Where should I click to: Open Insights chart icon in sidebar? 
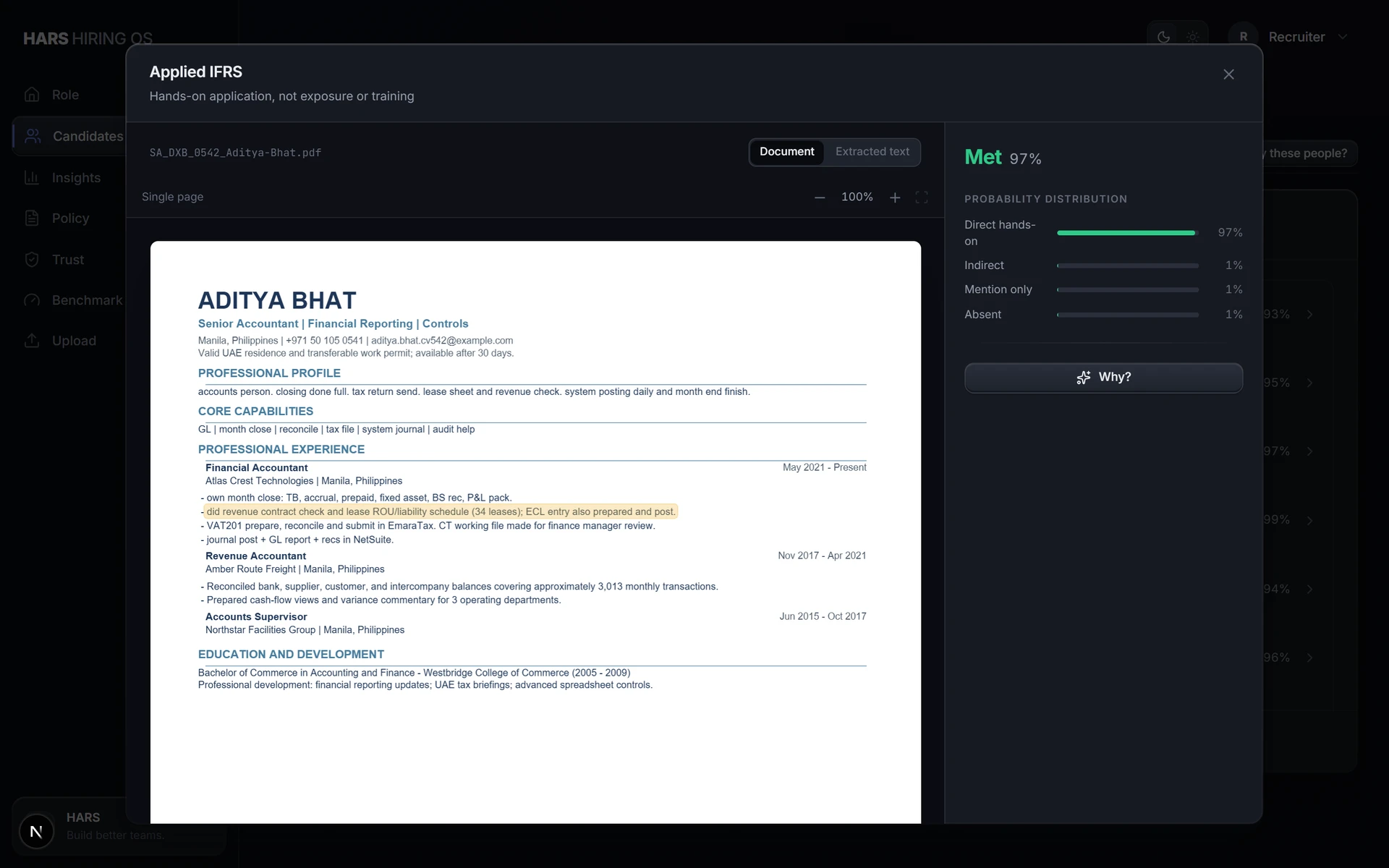point(32,178)
